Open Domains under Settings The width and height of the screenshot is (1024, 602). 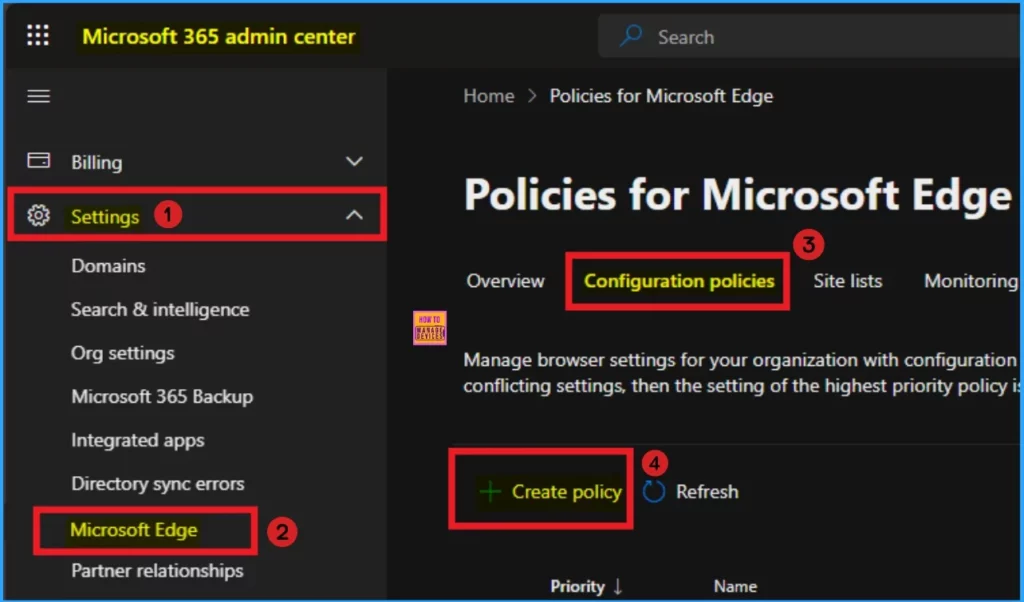click(108, 266)
